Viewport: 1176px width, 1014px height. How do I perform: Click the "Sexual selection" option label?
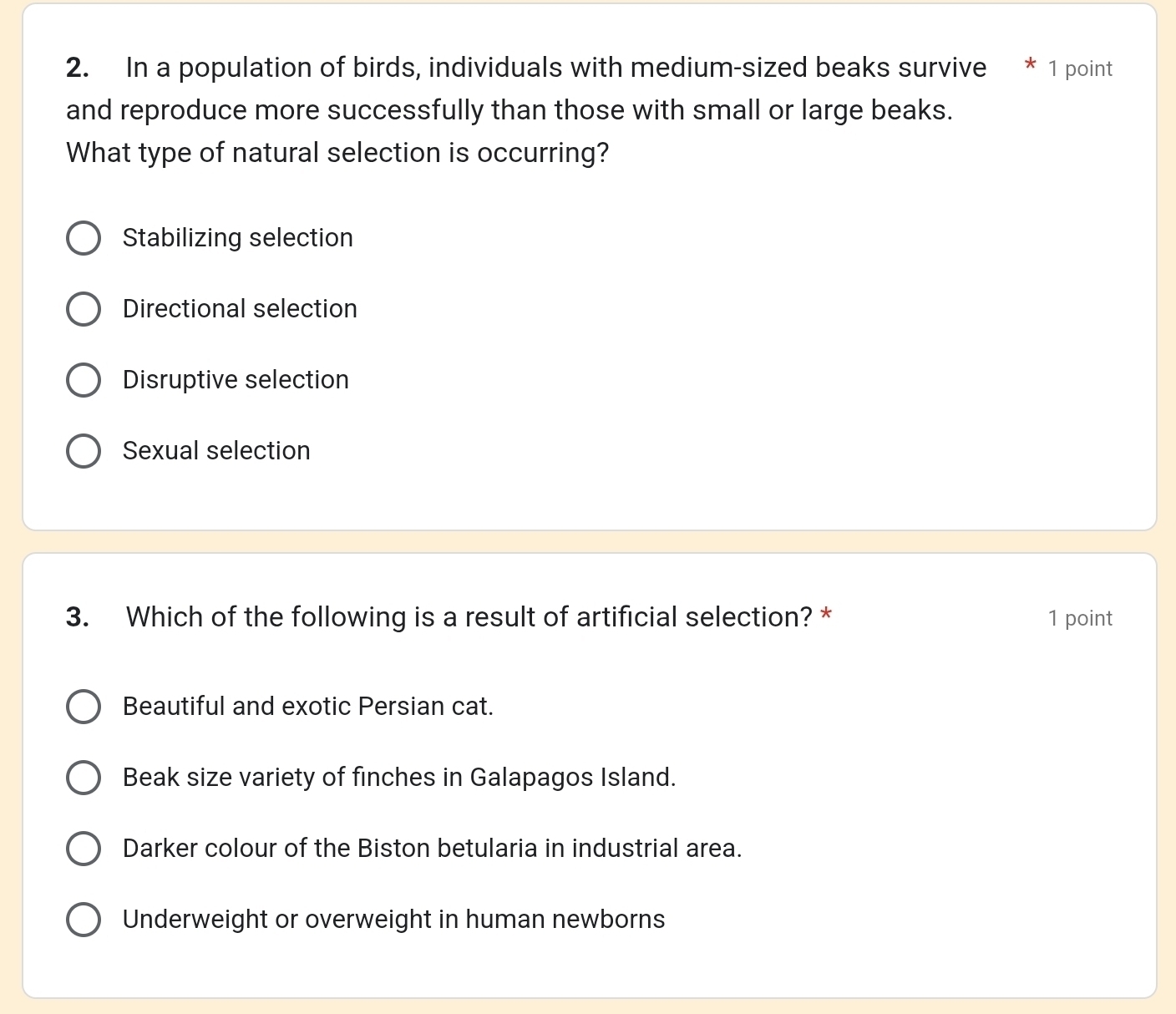(216, 451)
